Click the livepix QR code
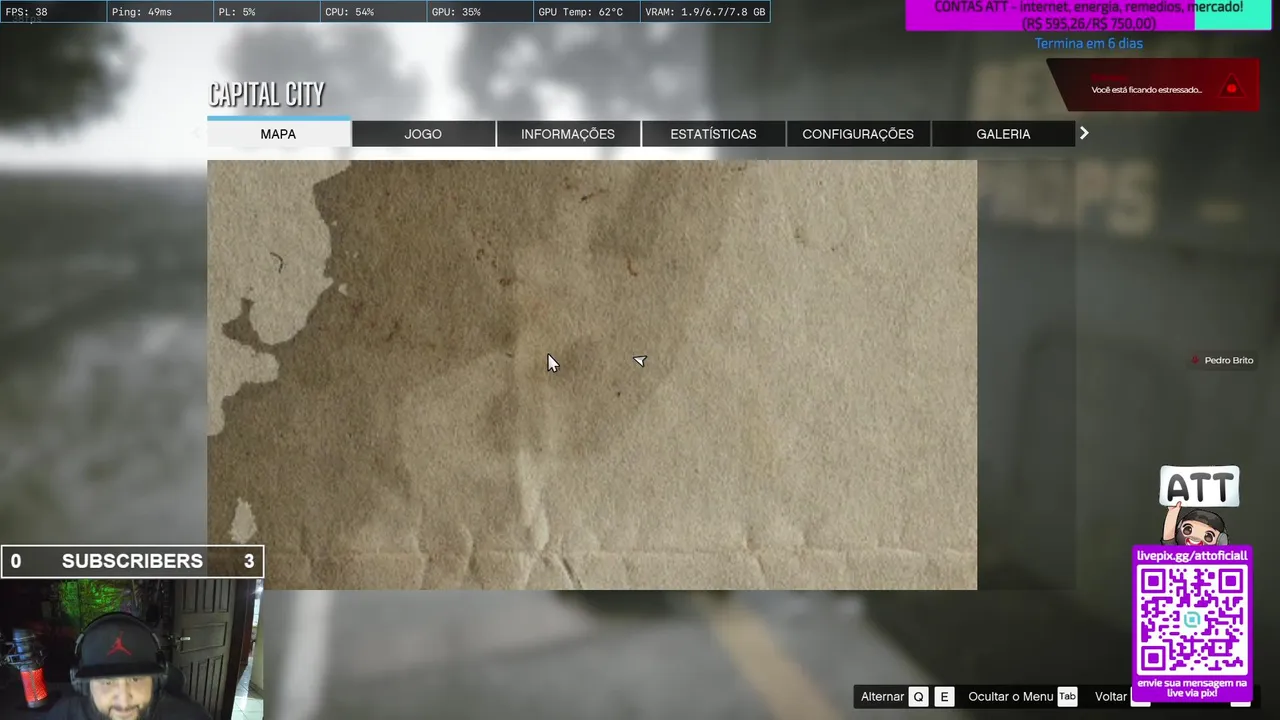The image size is (1280, 720). coord(1192,620)
